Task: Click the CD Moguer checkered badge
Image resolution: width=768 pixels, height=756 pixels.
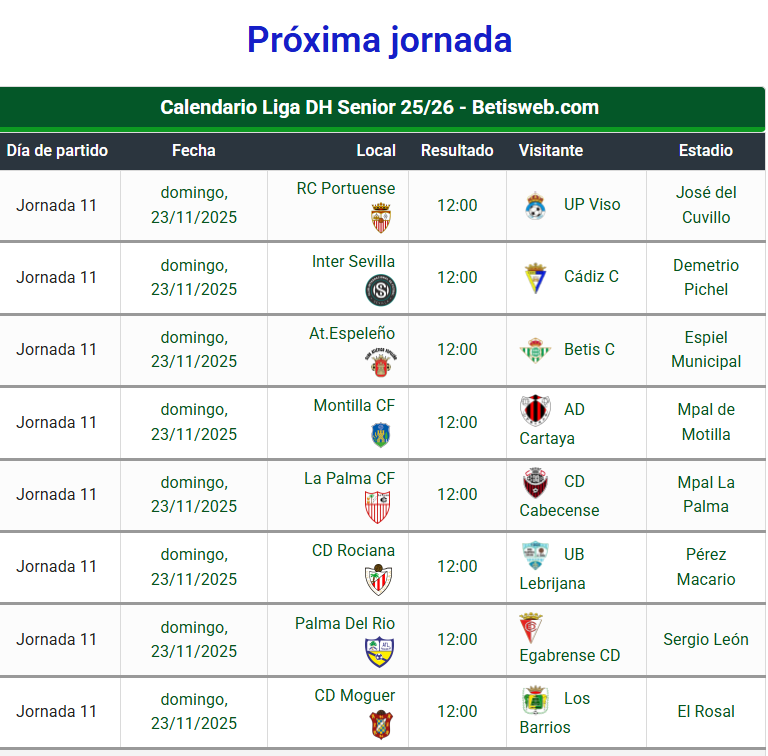Action: (x=381, y=725)
